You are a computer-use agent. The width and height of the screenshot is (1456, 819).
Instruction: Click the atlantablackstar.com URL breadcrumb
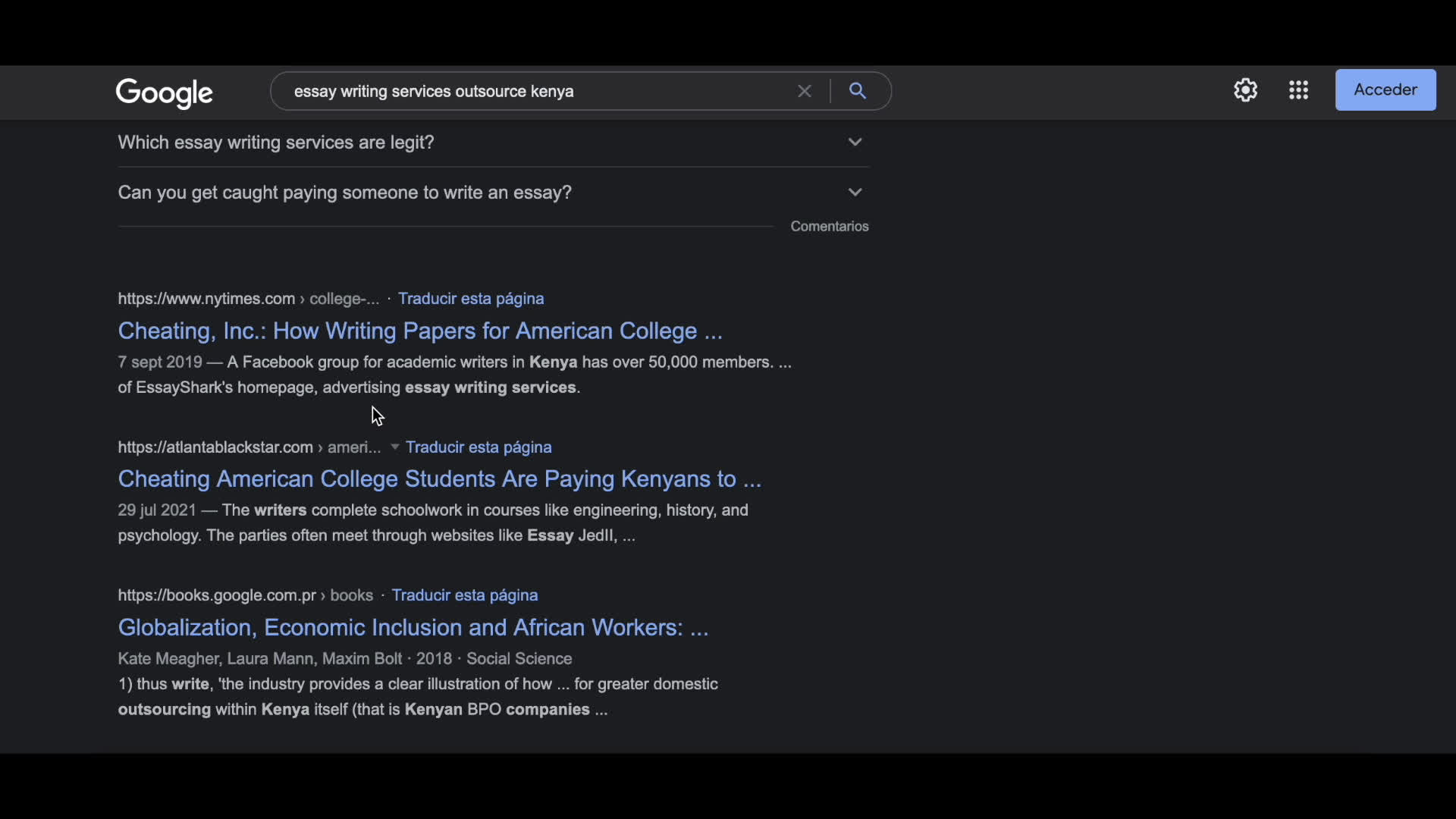tap(215, 447)
